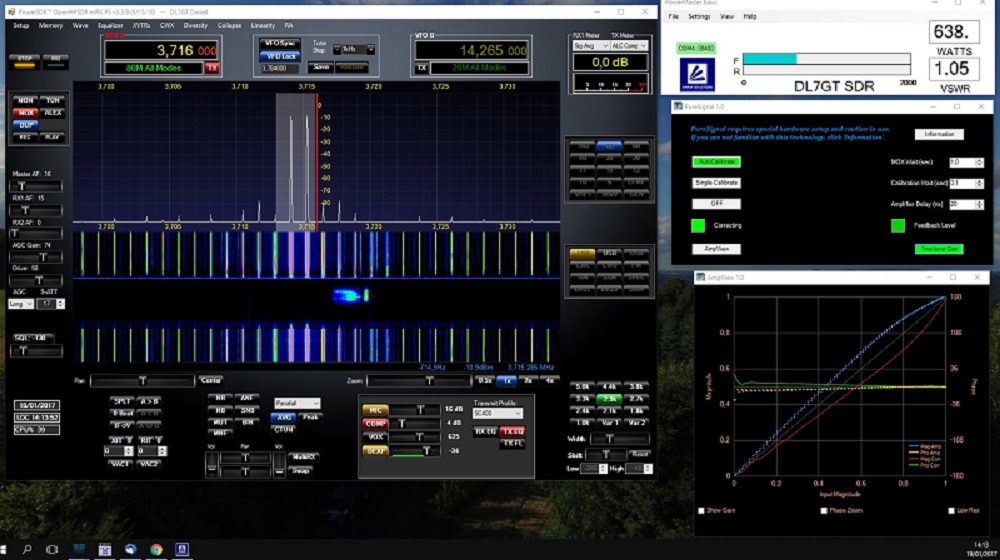Adjust the display Pan slider
Screen dimensions: 1000x560
(142, 381)
